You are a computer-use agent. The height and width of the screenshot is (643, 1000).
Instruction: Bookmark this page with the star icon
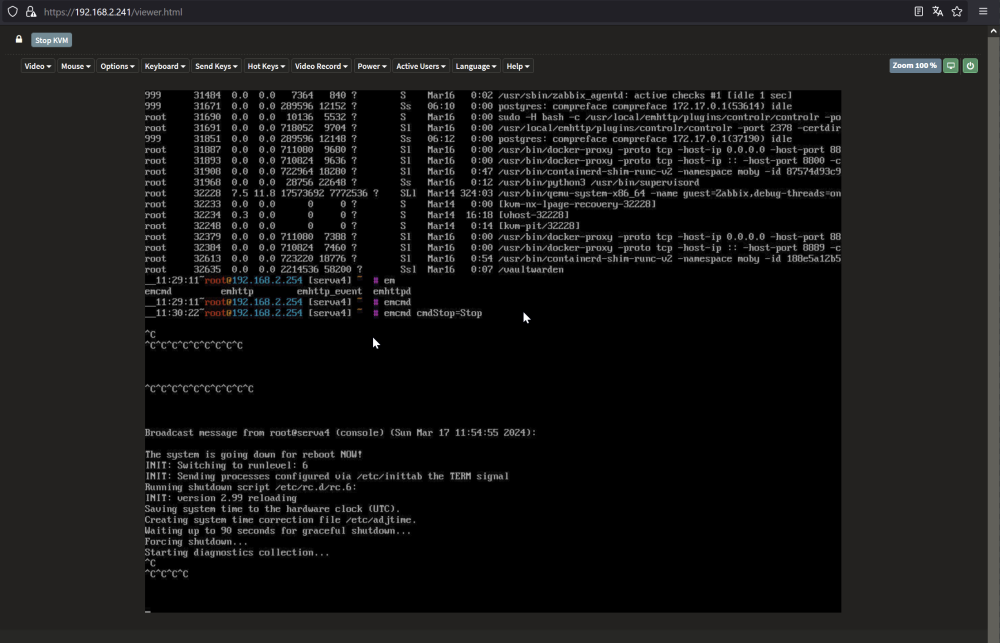[x=957, y=11]
